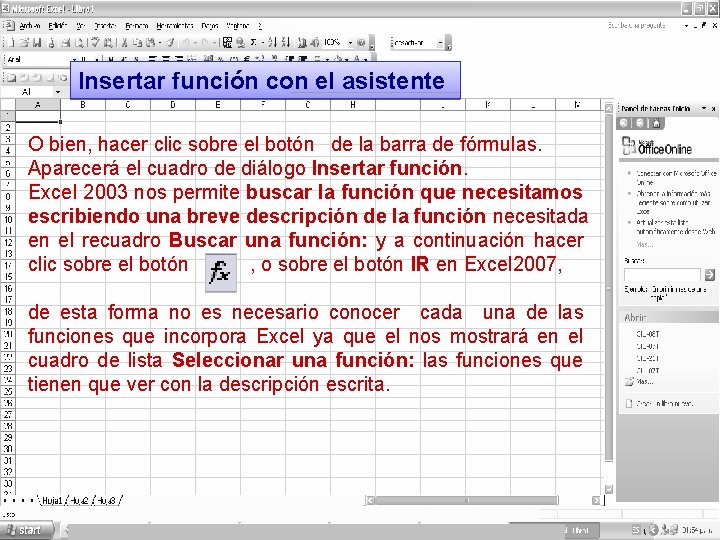Click the system tray clock
720x540 pixels.
coord(698,530)
